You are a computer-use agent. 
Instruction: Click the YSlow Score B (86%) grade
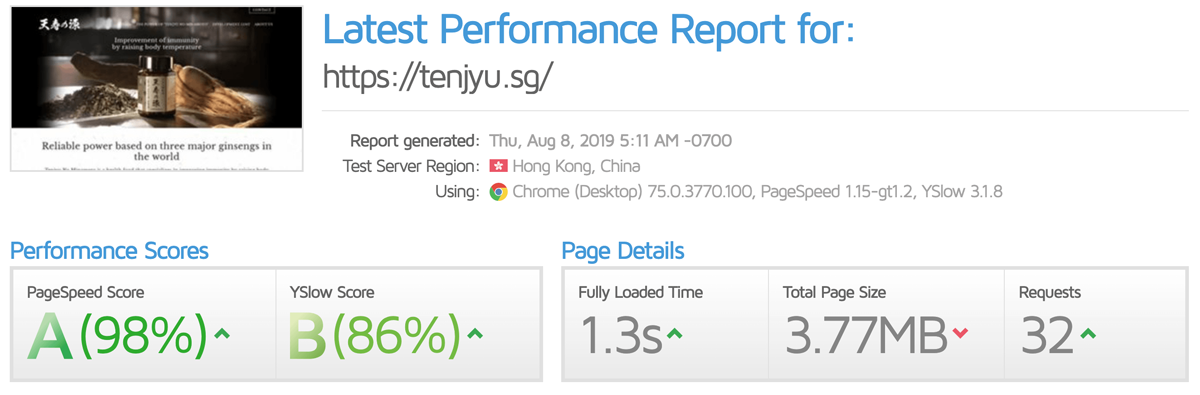pos(375,335)
